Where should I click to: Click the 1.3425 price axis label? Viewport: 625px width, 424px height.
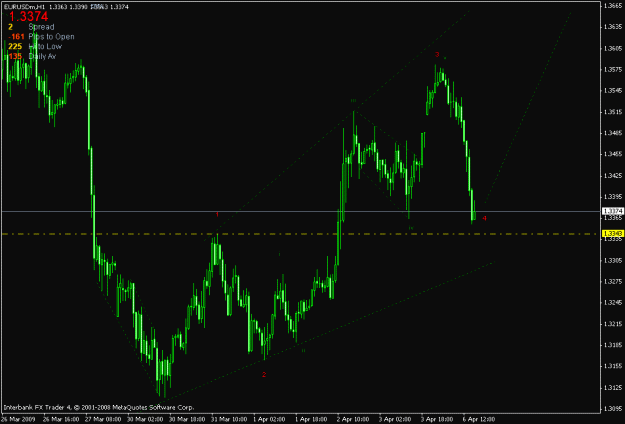[612, 175]
